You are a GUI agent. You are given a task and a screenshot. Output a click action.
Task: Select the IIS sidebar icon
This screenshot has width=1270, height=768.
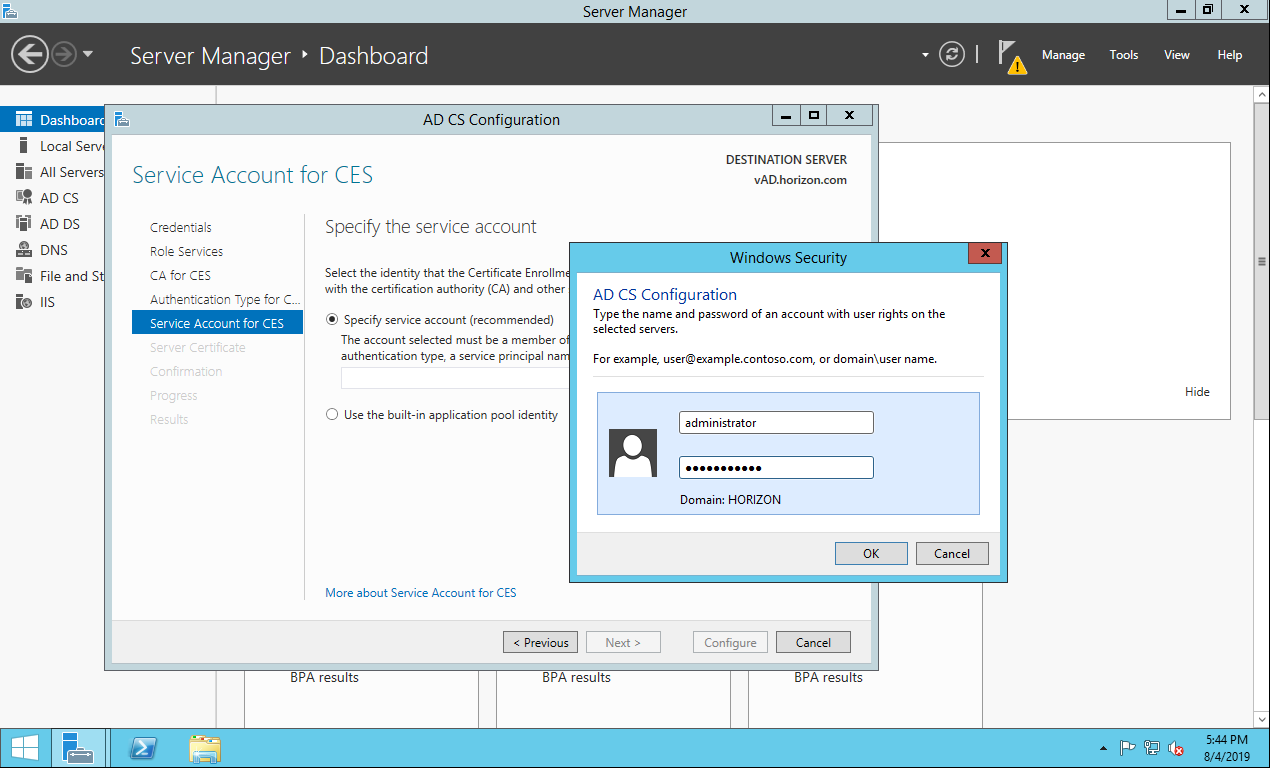click(24, 302)
